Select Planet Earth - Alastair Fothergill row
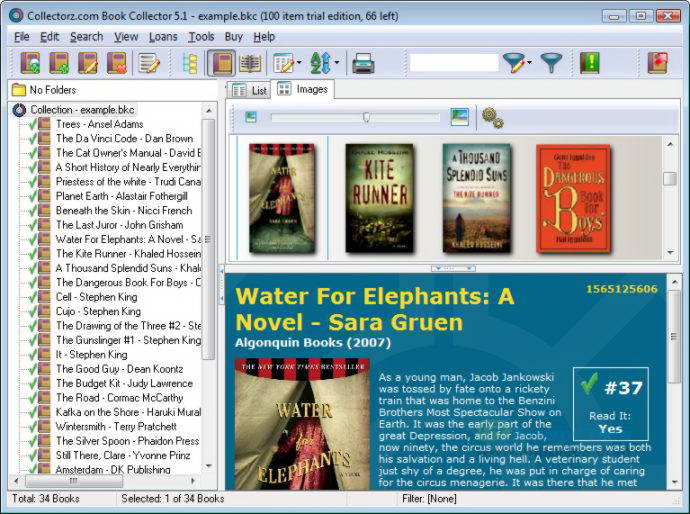 click(x=121, y=196)
